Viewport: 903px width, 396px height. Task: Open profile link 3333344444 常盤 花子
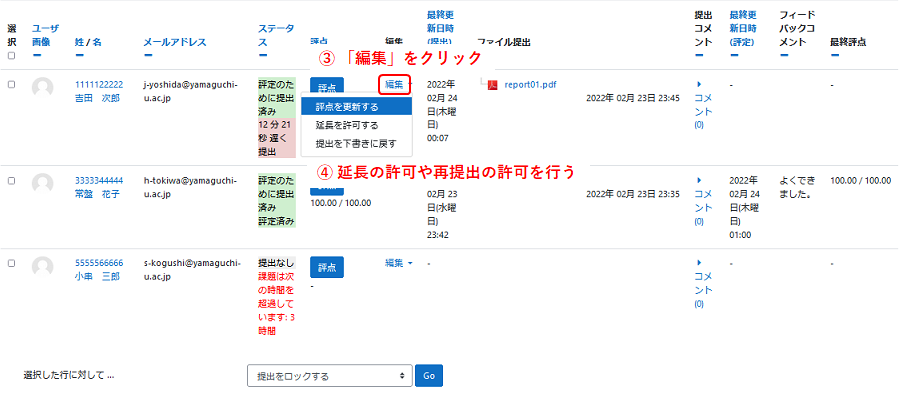click(98, 187)
